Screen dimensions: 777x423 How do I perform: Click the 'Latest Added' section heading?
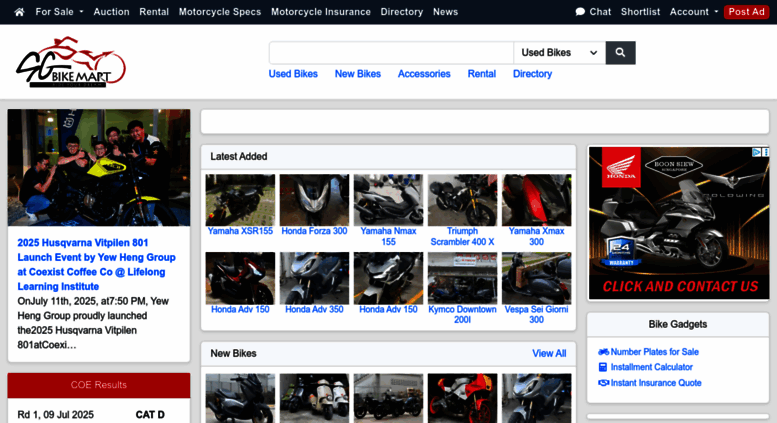click(239, 157)
